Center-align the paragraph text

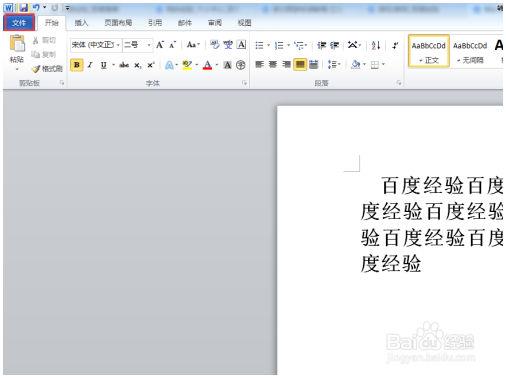click(273, 65)
